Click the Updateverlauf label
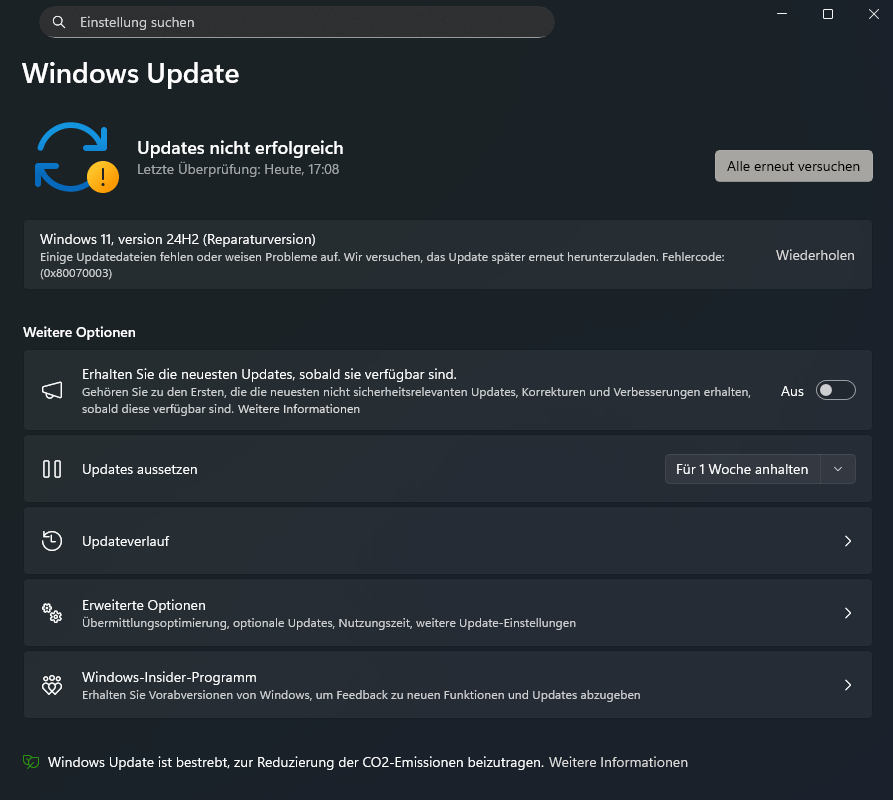Viewport: 893px width, 800px height. pyautogui.click(x=125, y=541)
